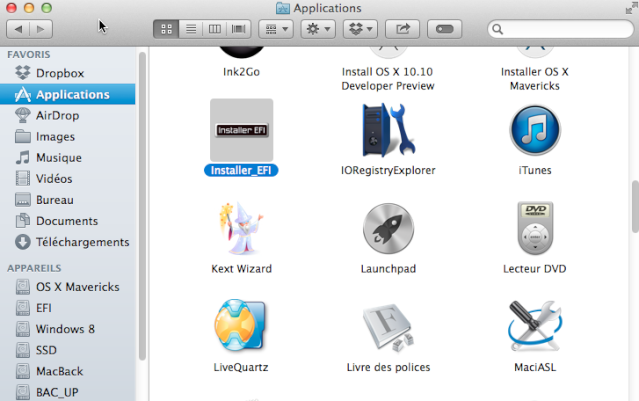The width and height of the screenshot is (639, 401).
Task: Click the main file list scrollbar
Action: pyautogui.click(x=635, y=207)
